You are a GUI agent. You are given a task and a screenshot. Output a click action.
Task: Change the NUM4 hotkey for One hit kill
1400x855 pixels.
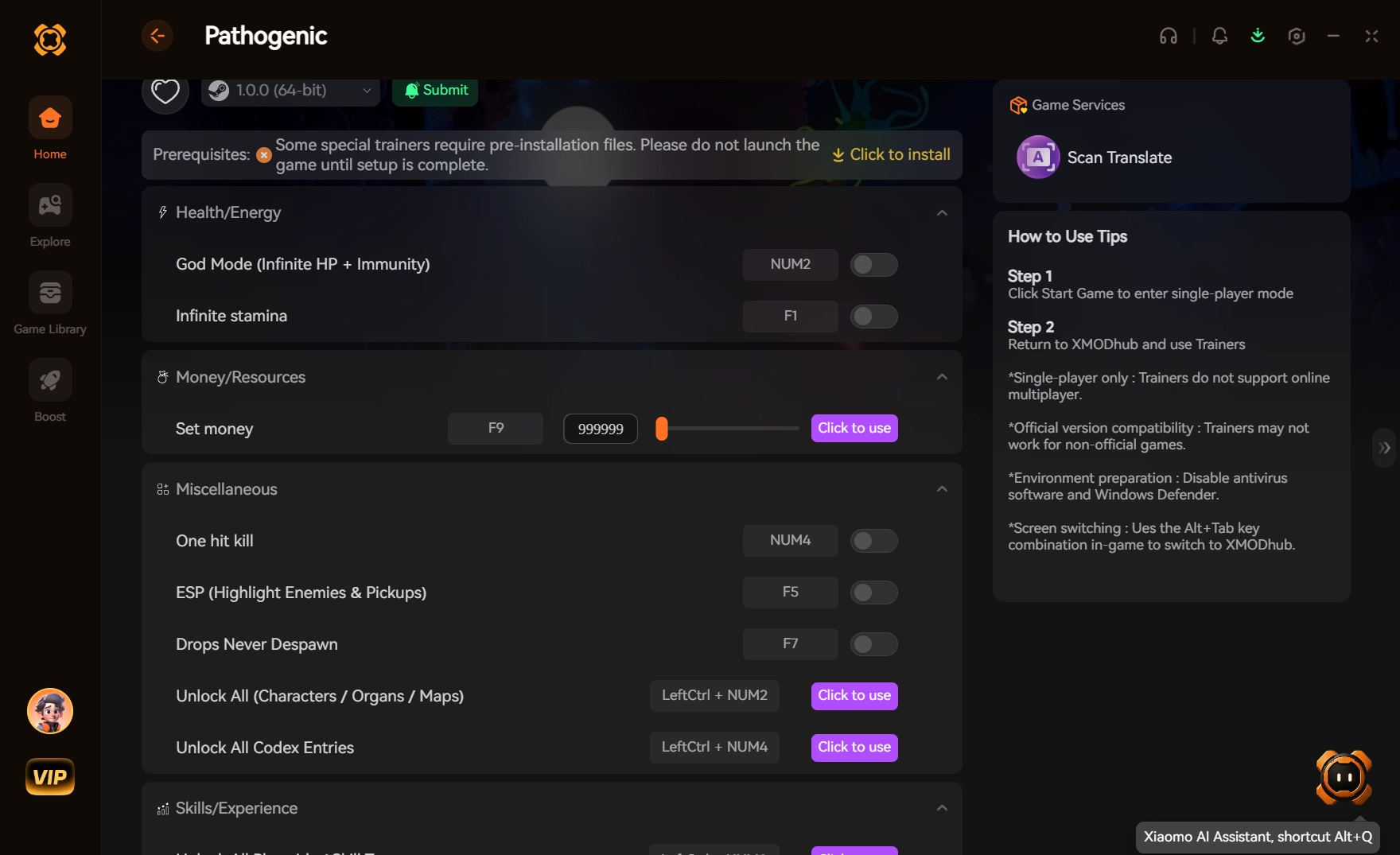pyautogui.click(x=791, y=541)
